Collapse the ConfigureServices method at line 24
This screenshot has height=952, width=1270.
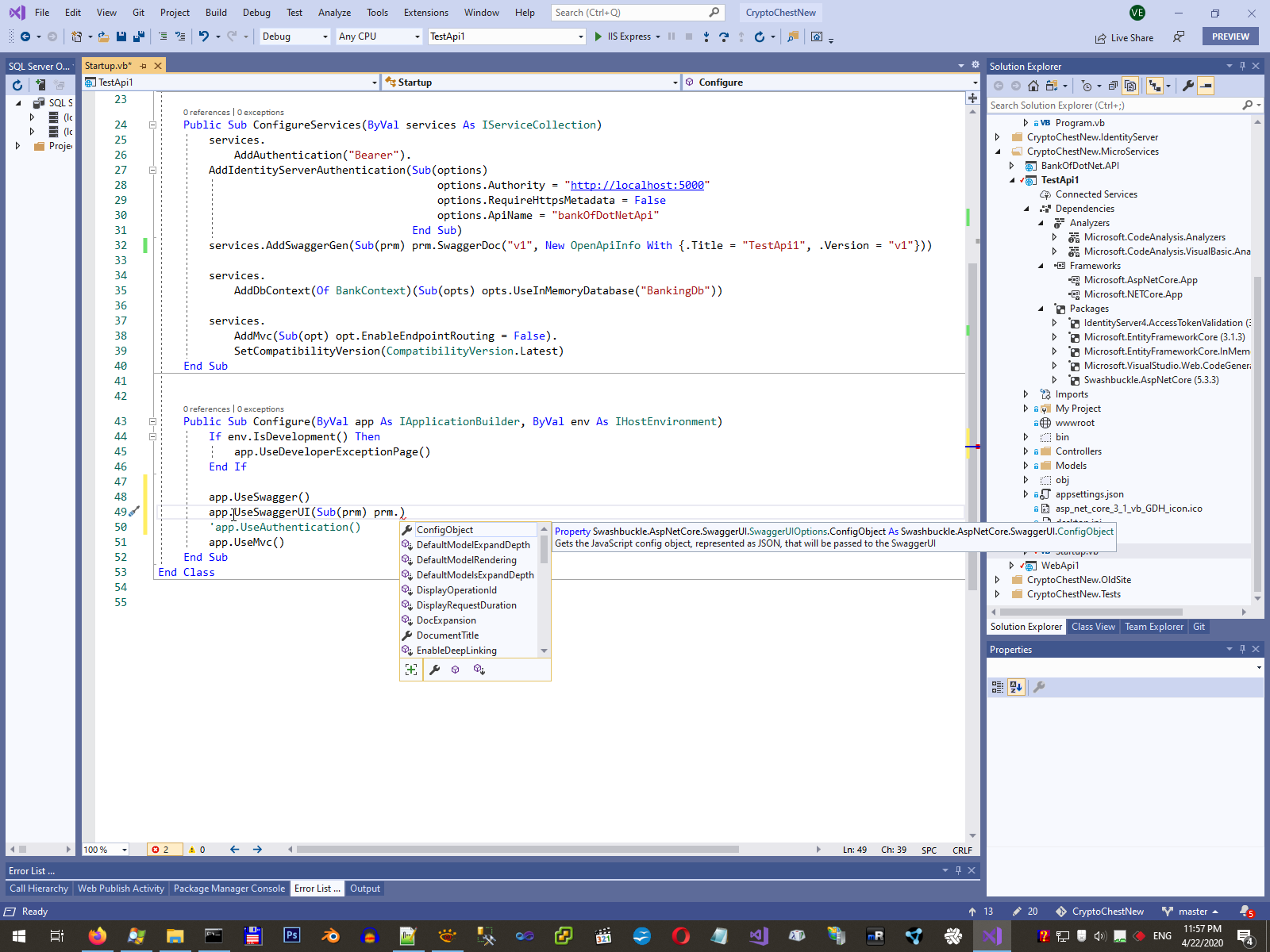[x=152, y=125]
